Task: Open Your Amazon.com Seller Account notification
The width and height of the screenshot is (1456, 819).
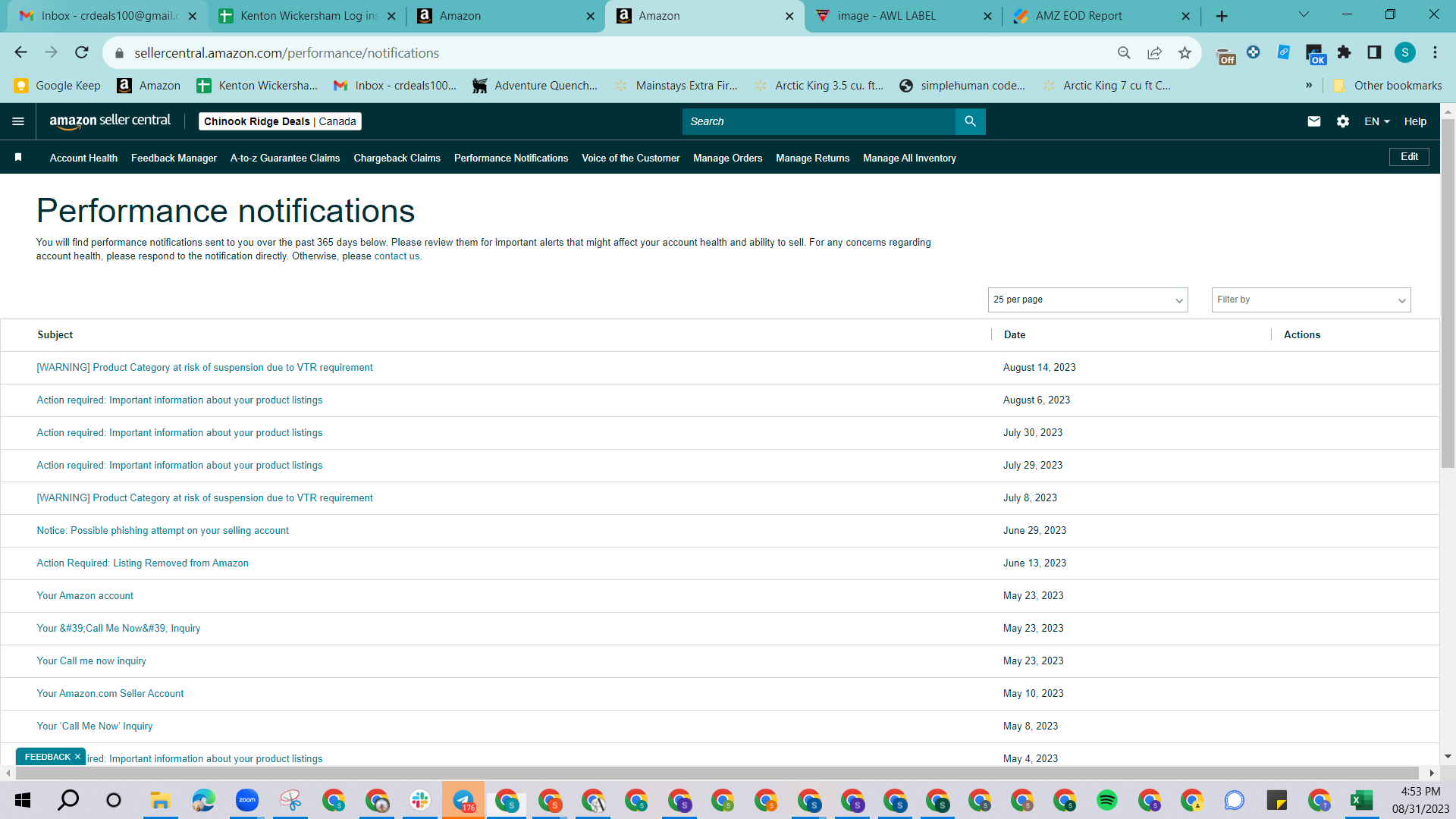Action: (x=110, y=694)
